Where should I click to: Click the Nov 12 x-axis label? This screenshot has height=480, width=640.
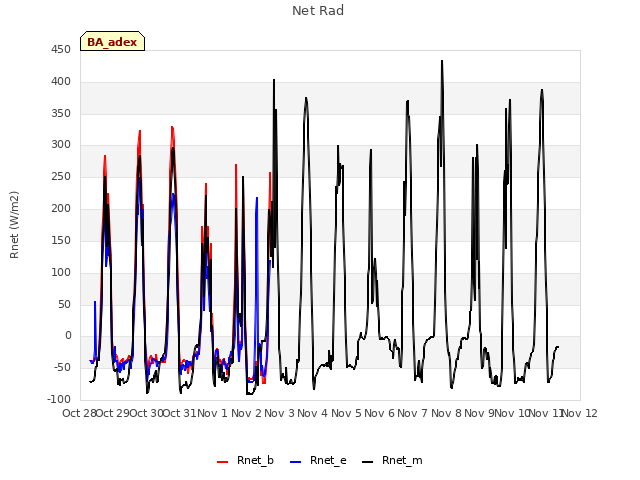coord(580,413)
